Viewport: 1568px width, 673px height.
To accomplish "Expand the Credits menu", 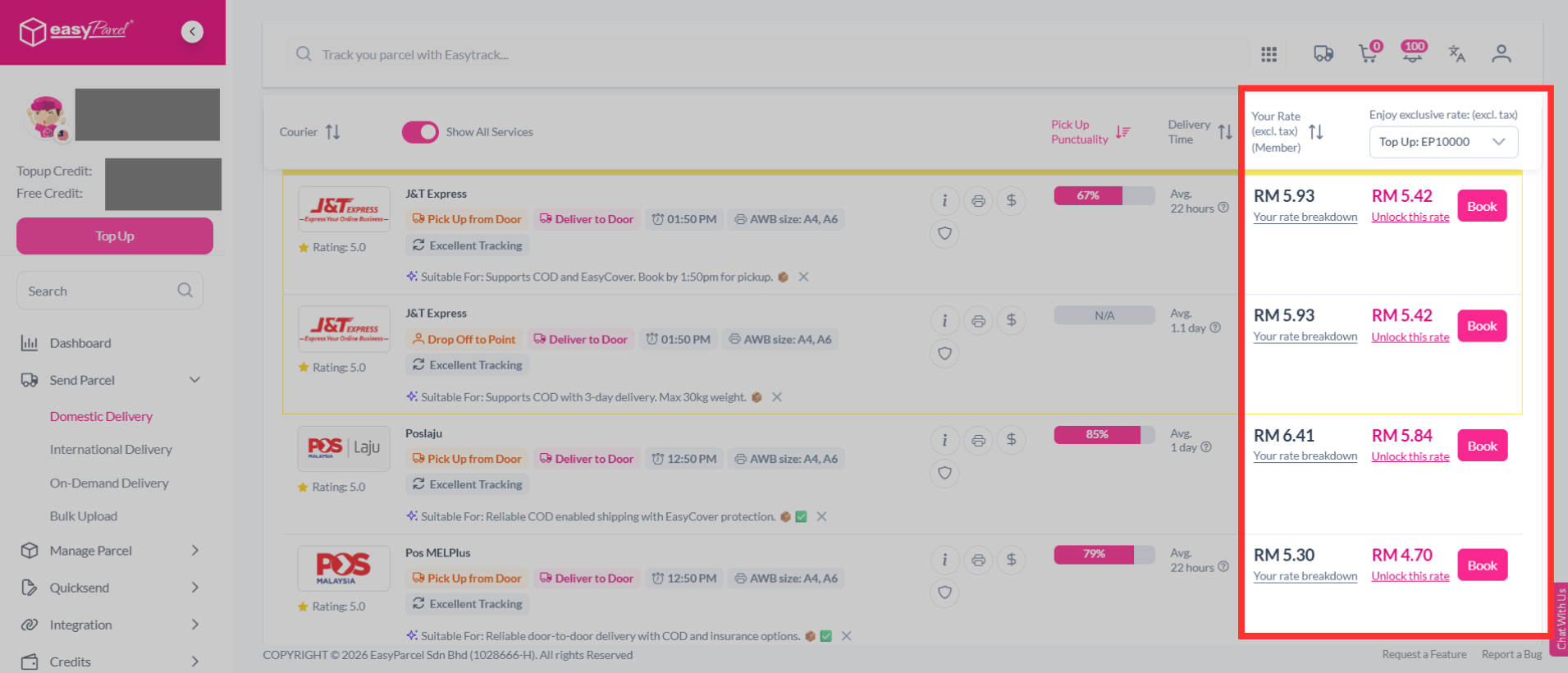I will (194, 662).
